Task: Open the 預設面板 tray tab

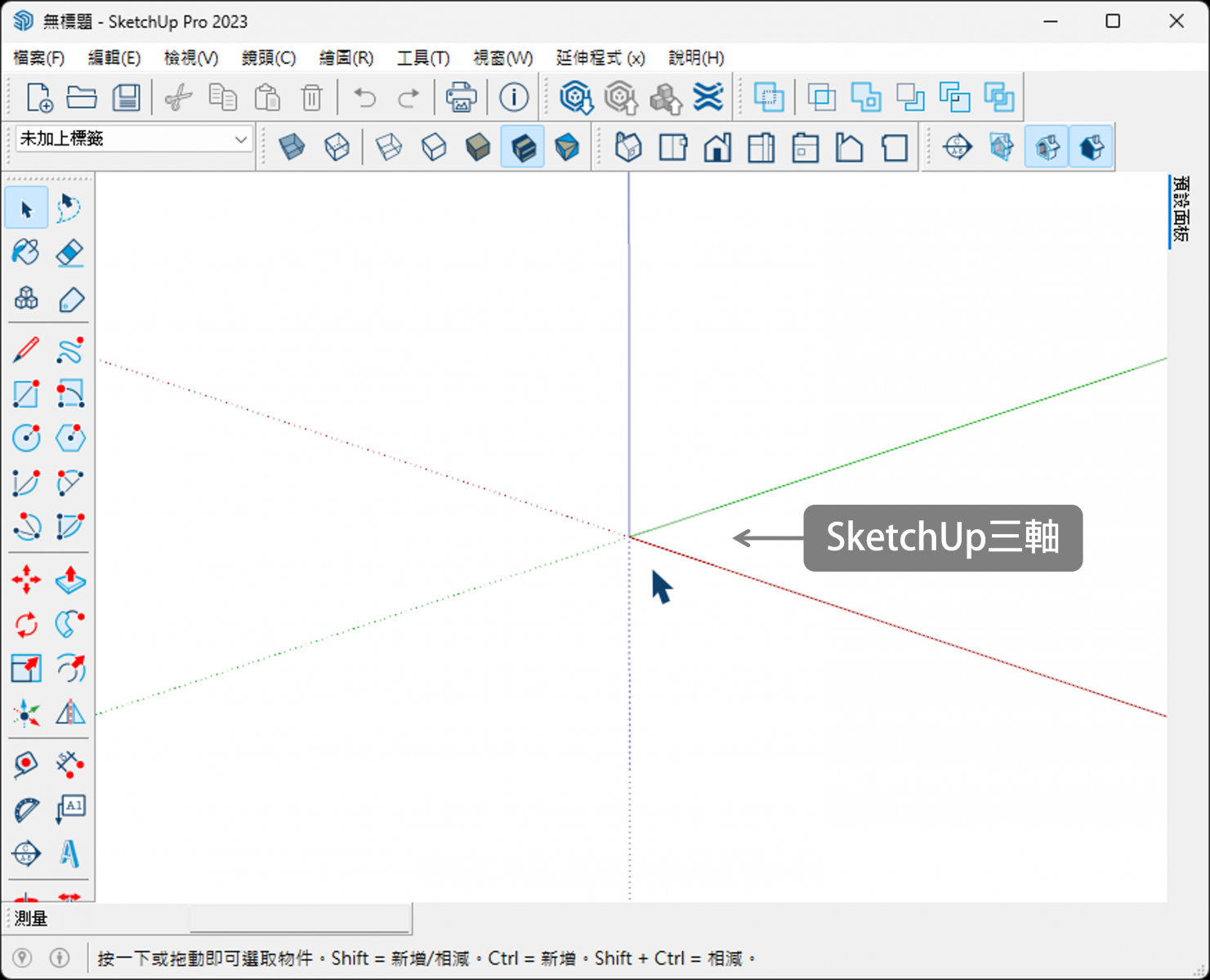Action: coord(1181,209)
